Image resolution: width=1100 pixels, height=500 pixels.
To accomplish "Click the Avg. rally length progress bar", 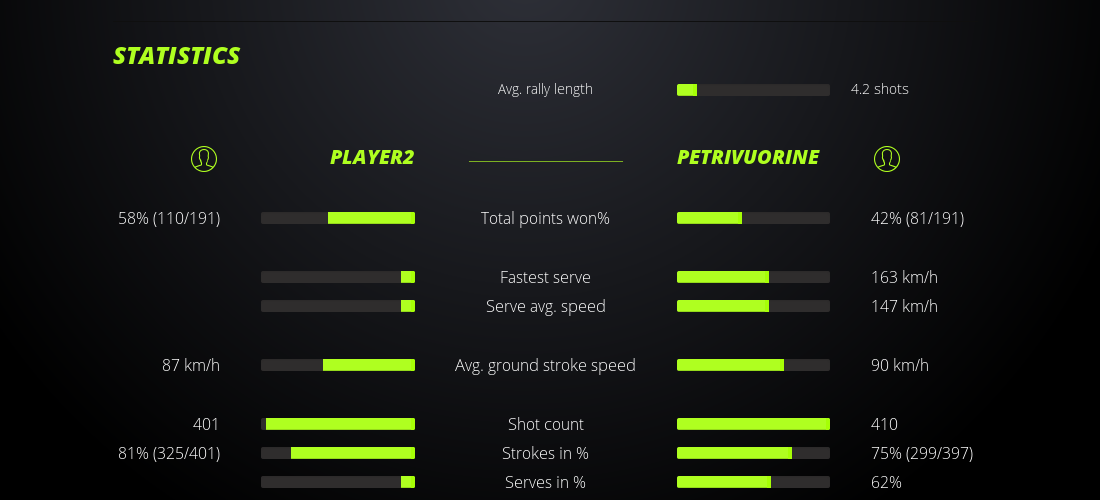I will pos(753,90).
